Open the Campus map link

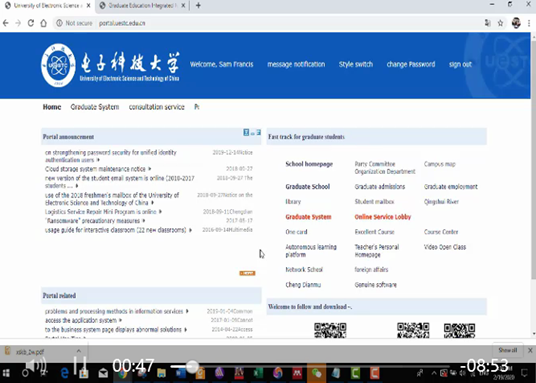[x=440, y=164]
